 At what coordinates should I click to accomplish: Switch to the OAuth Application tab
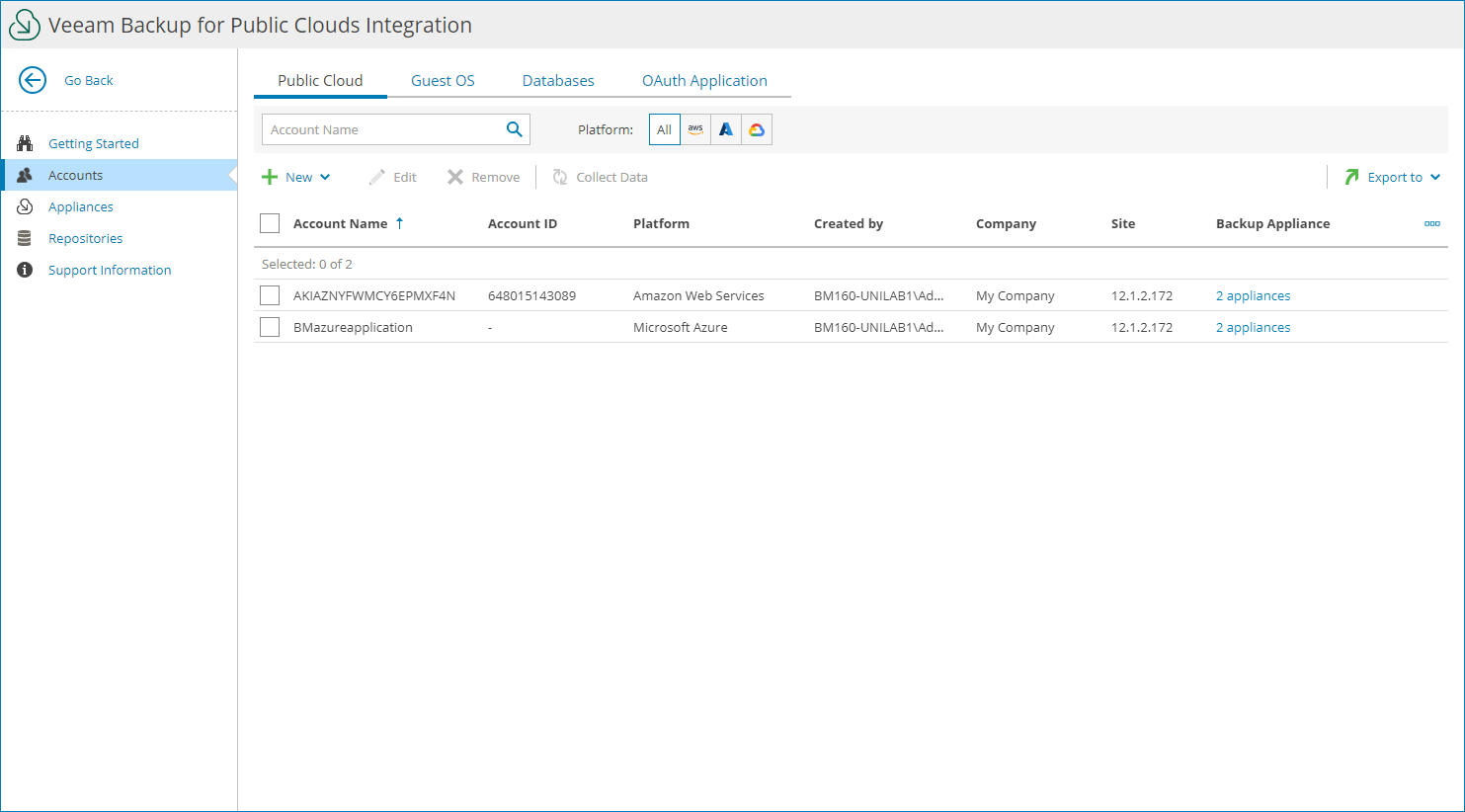[704, 81]
